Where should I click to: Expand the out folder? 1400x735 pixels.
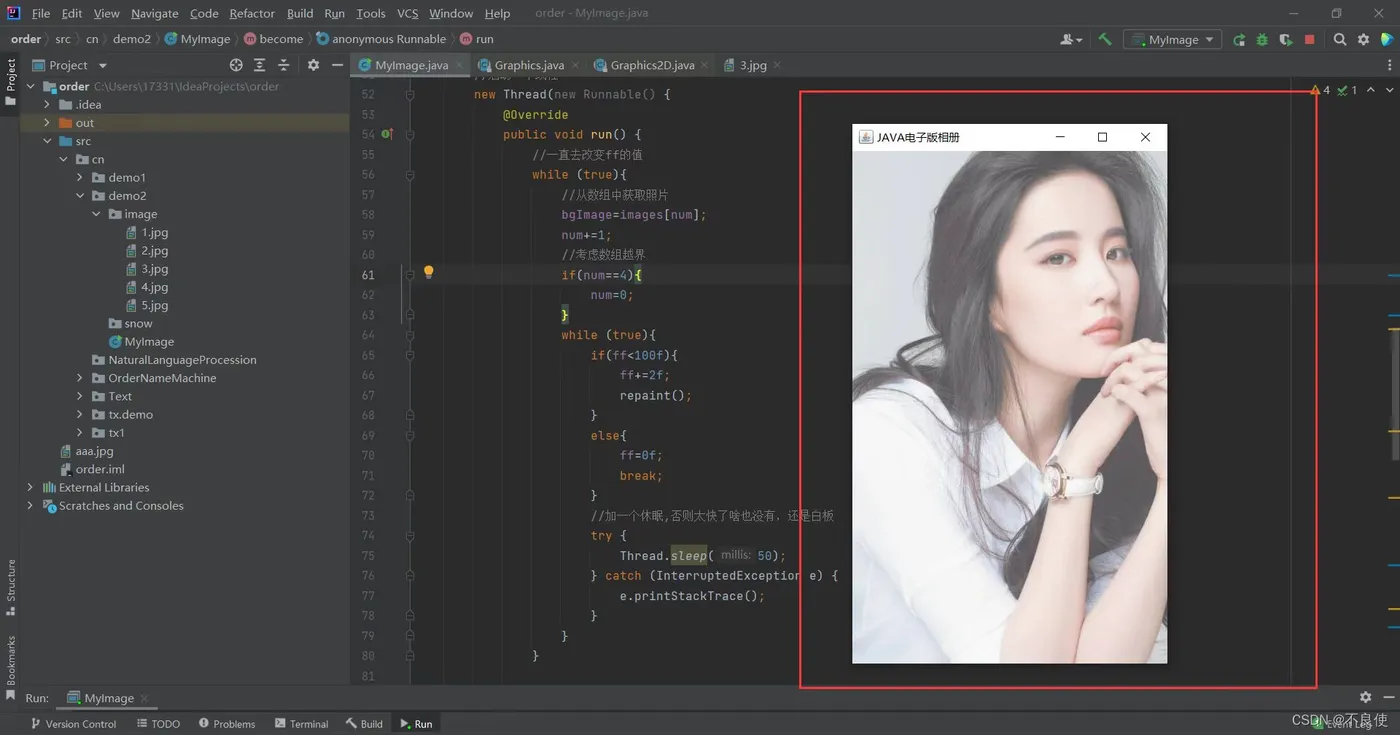[47, 123]
